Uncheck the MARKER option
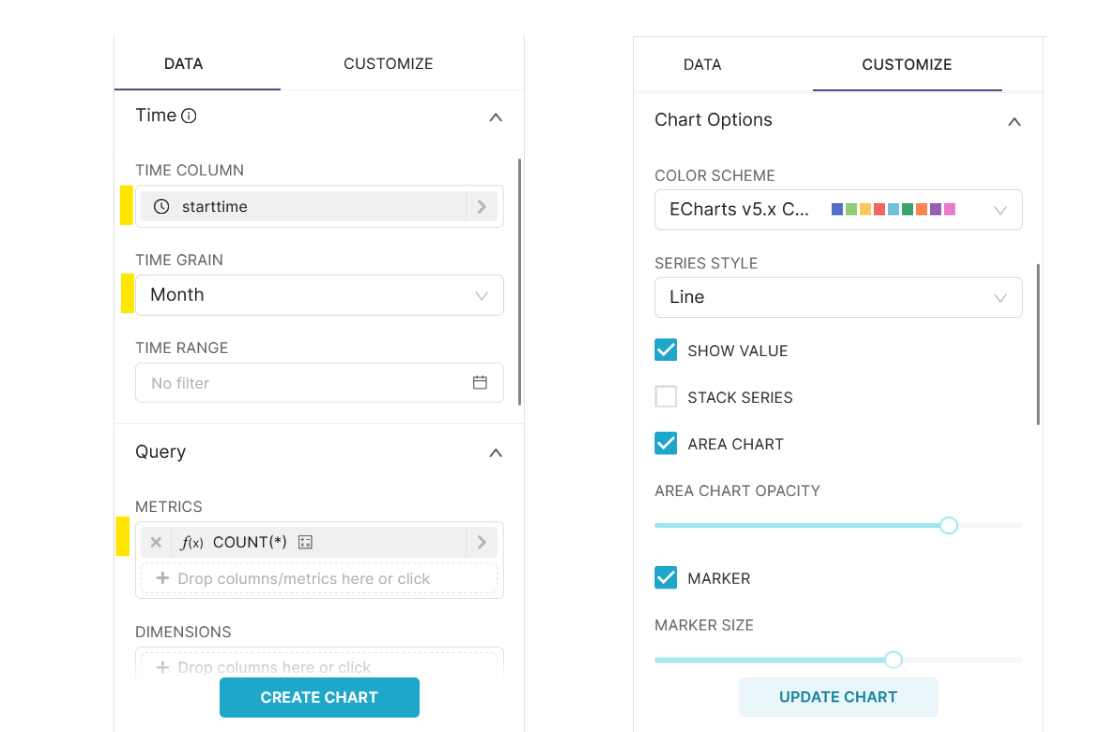The image size is (1116, 732). coord(666,577)
